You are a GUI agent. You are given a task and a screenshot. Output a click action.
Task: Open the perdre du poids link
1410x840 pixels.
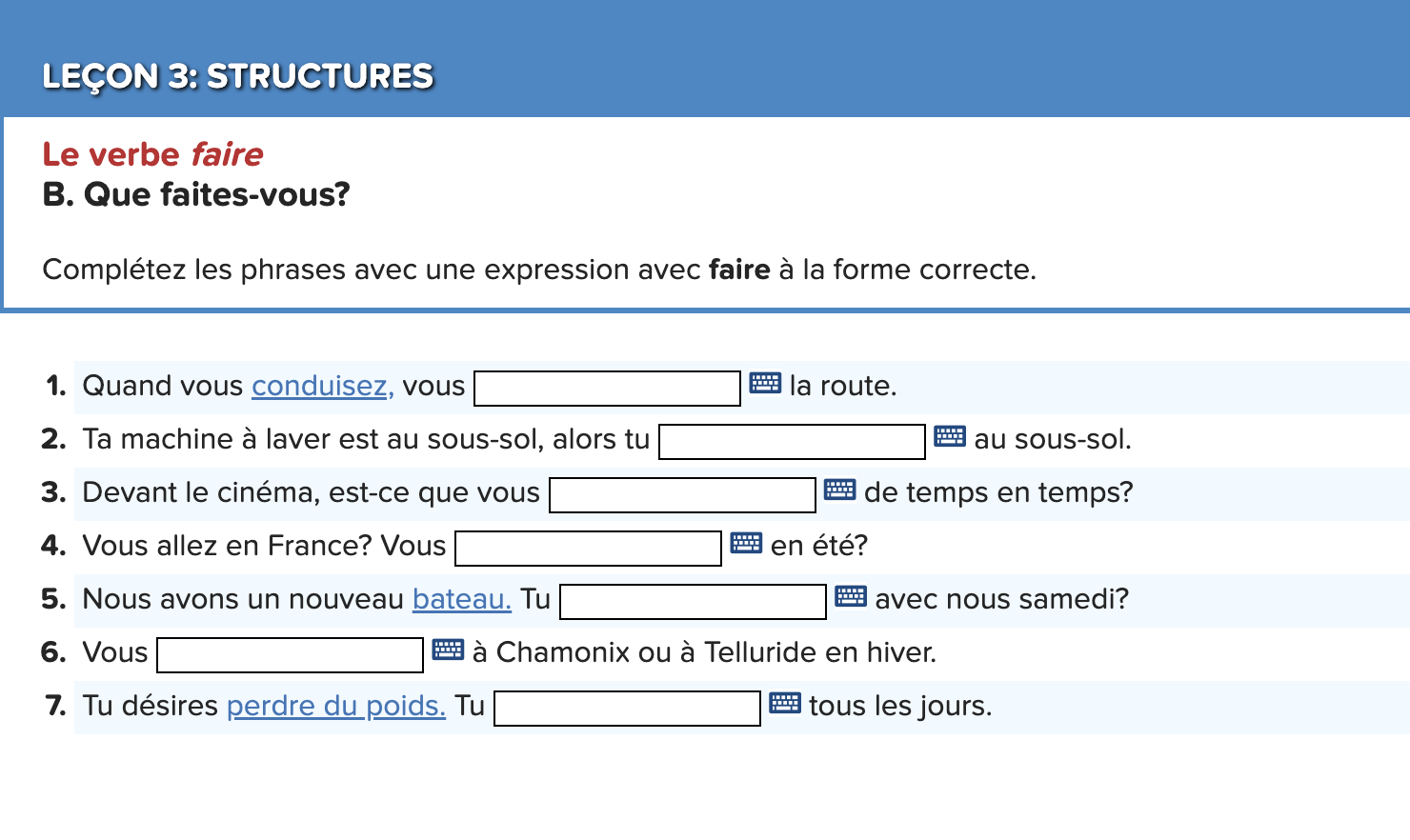[x=335, y=706]
